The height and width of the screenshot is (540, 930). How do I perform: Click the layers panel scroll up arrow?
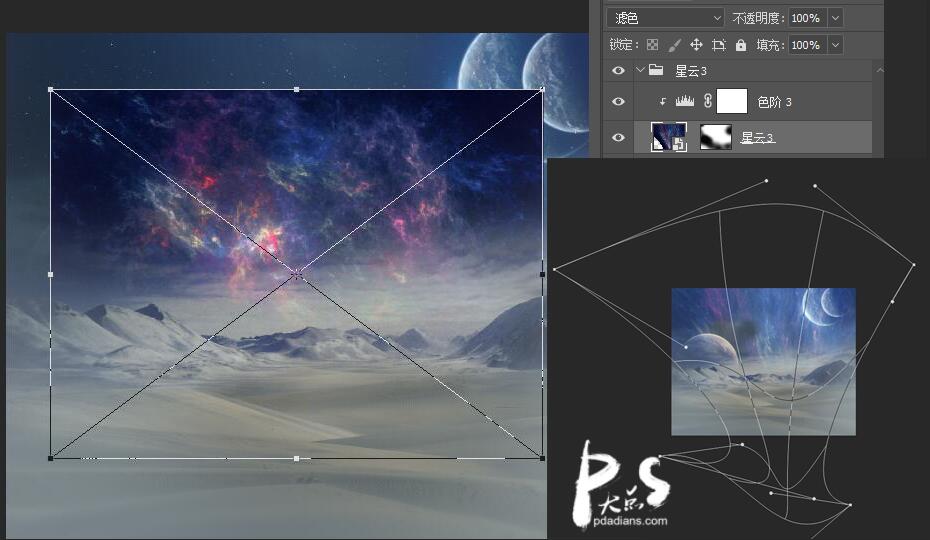[x=880, y=70]
